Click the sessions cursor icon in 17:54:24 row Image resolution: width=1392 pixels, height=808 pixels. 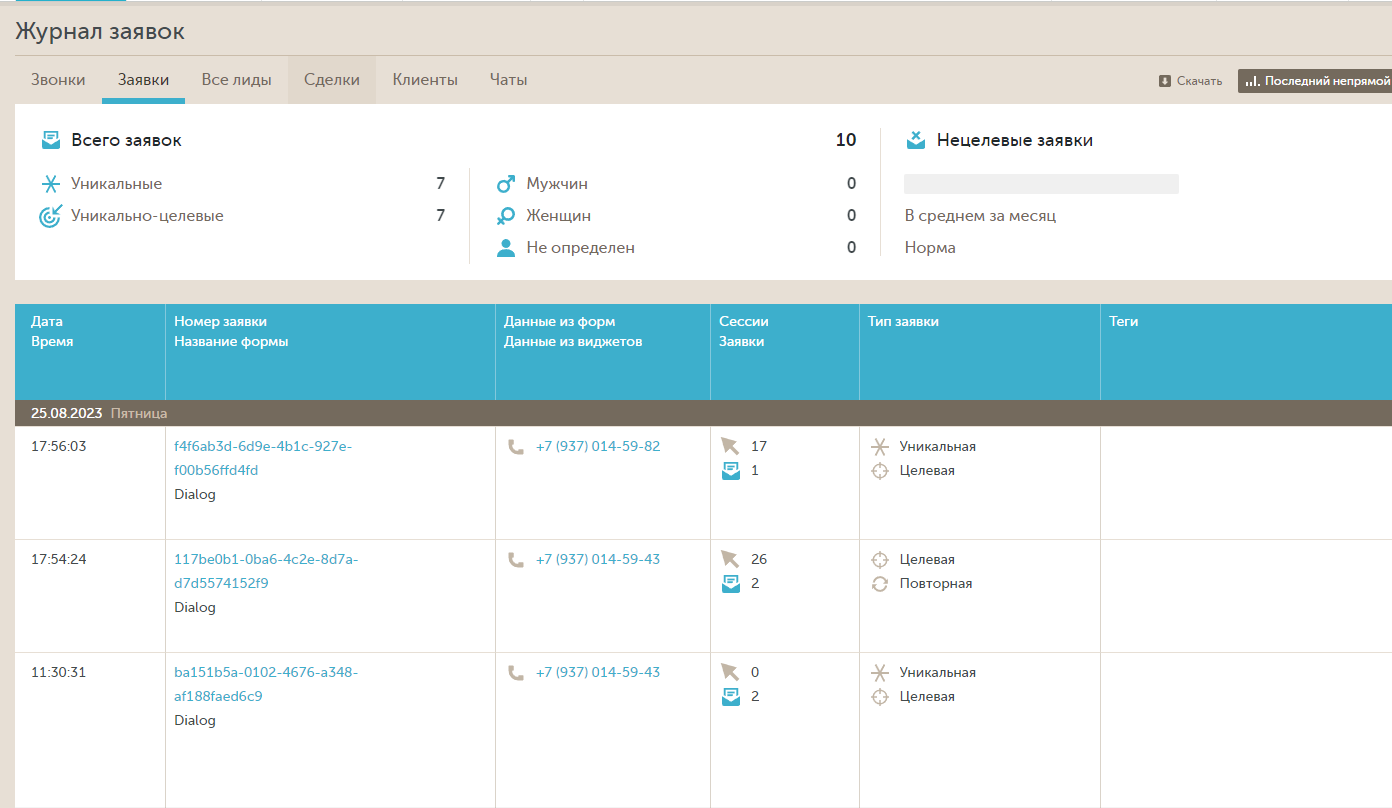[730, 560]
